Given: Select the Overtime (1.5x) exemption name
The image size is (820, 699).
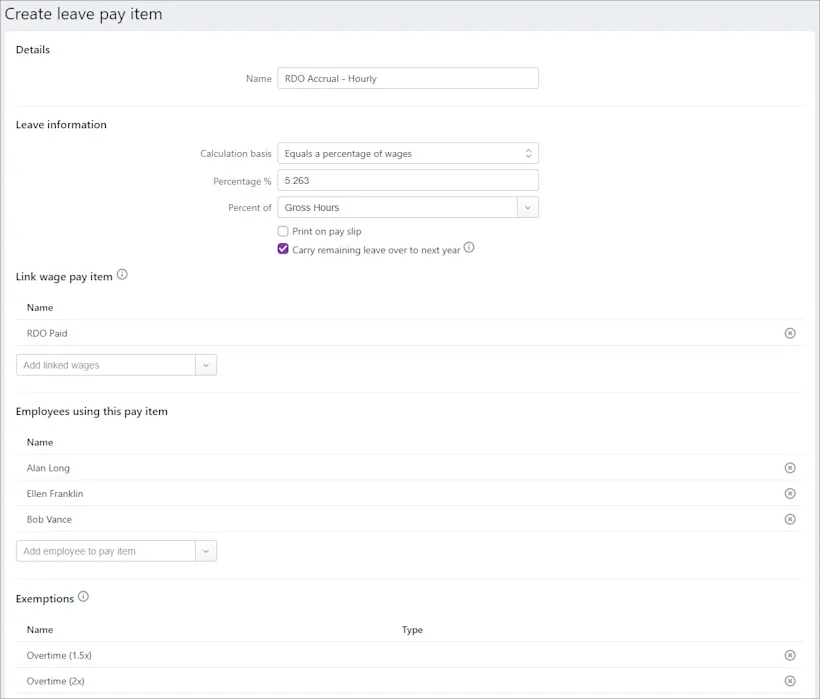Looking at the screenshot, I should pyautogui.click(x=59, y=655).
